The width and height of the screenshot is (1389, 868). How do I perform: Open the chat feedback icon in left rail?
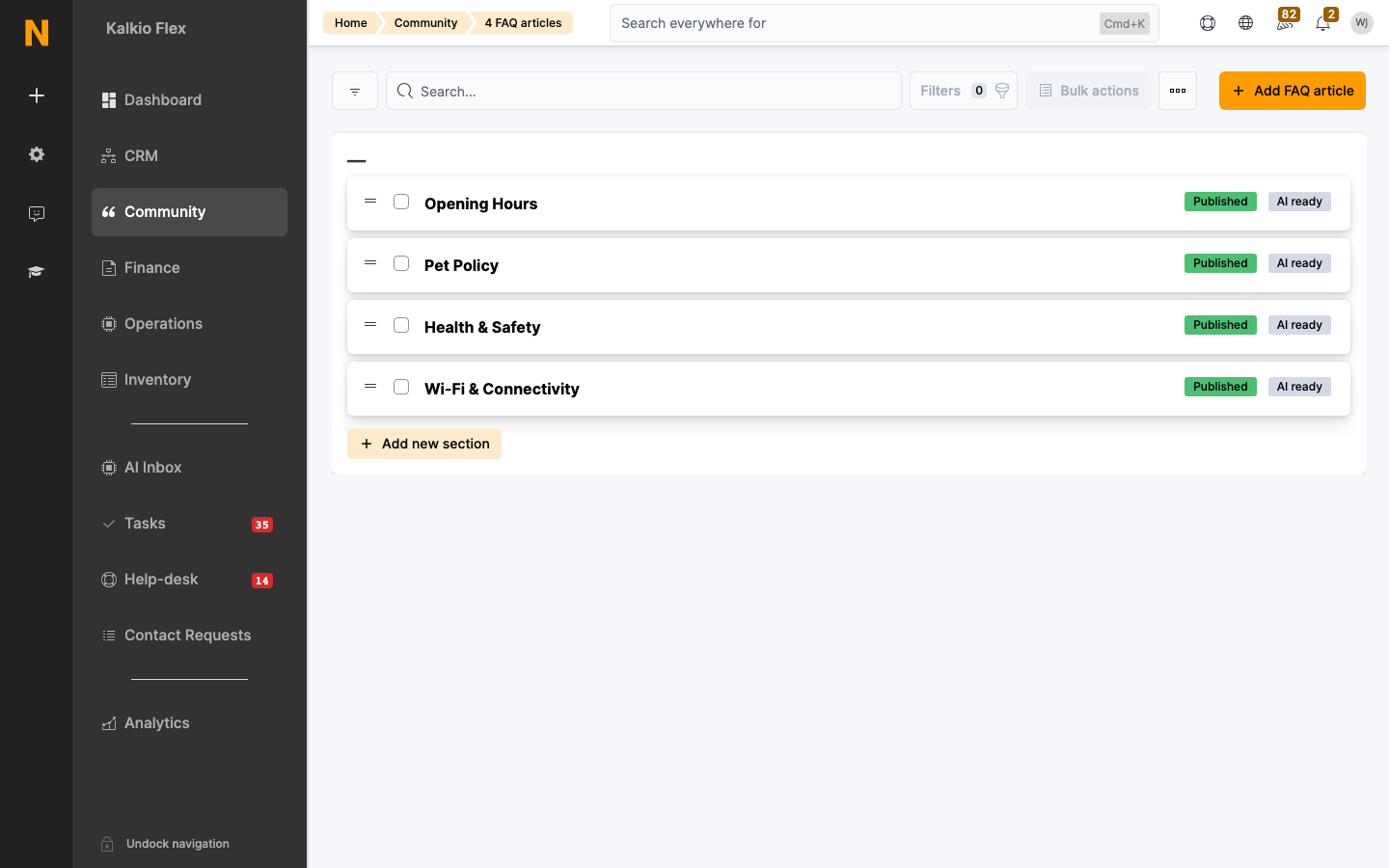tap(37, 214)
